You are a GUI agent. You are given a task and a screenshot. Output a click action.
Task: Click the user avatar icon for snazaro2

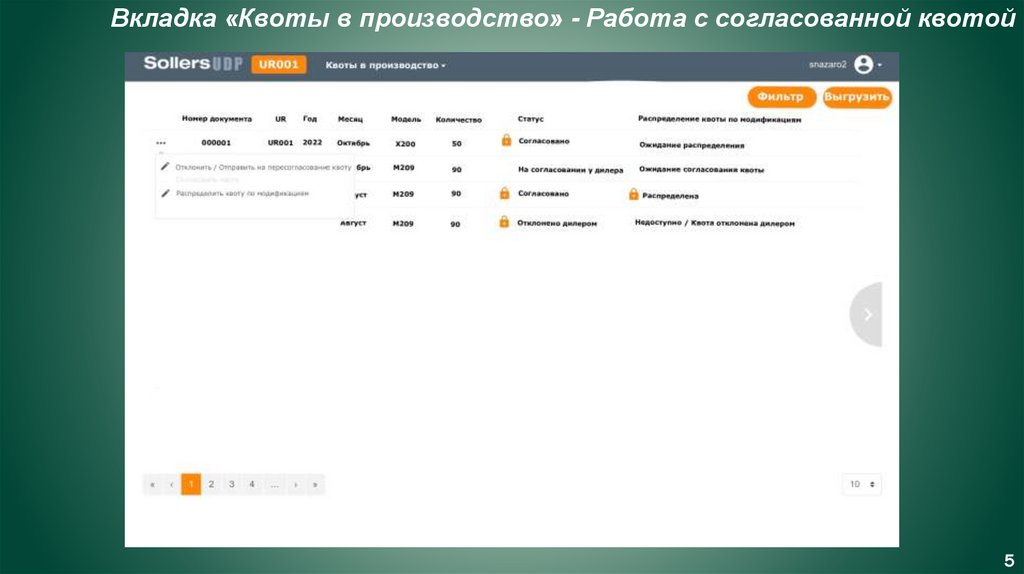[863, 65]
